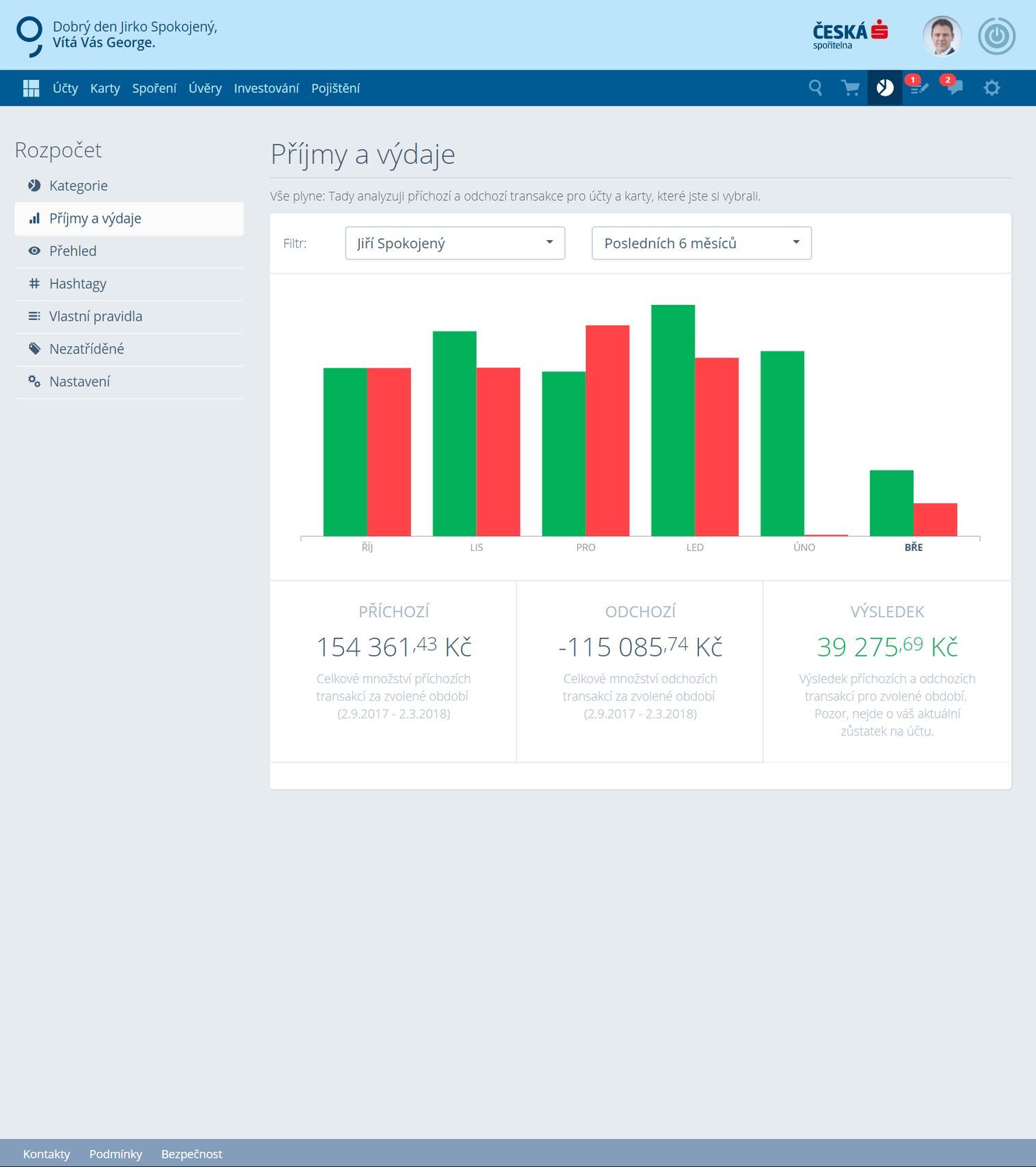Select the LED month label

coord(695,547)
